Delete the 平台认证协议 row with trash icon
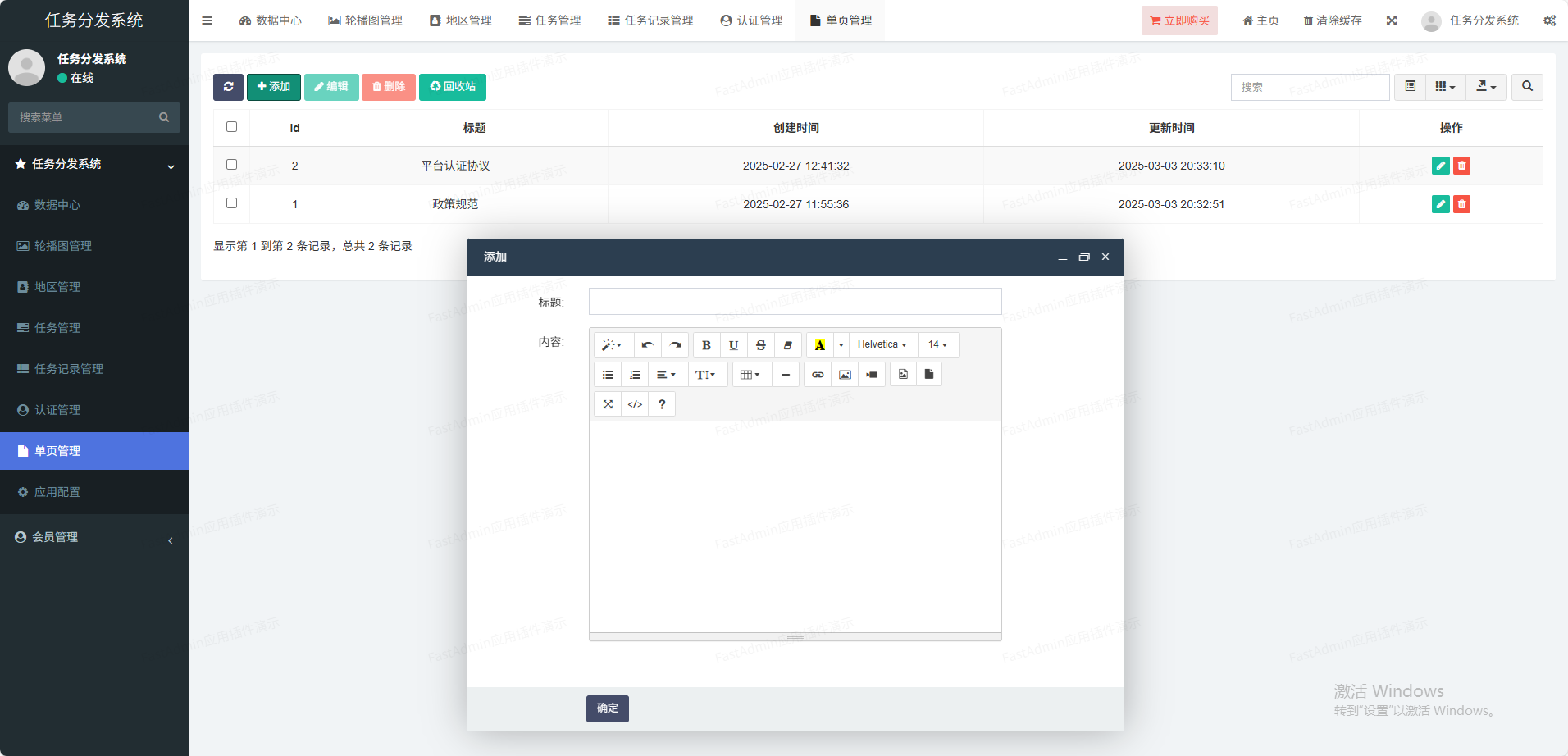The image size is (1568, 756). pyautogui.click(x=1461, y=166)
